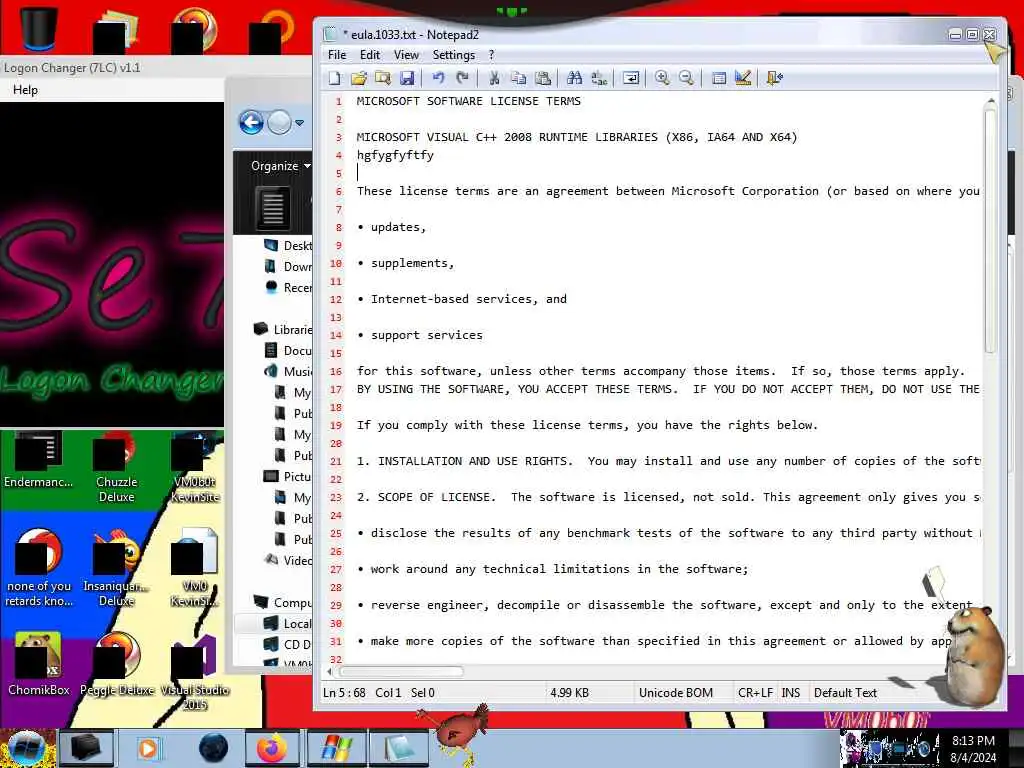Zoom out on the text
This screenshot has width=1024, height=768.
click(686, 78)
